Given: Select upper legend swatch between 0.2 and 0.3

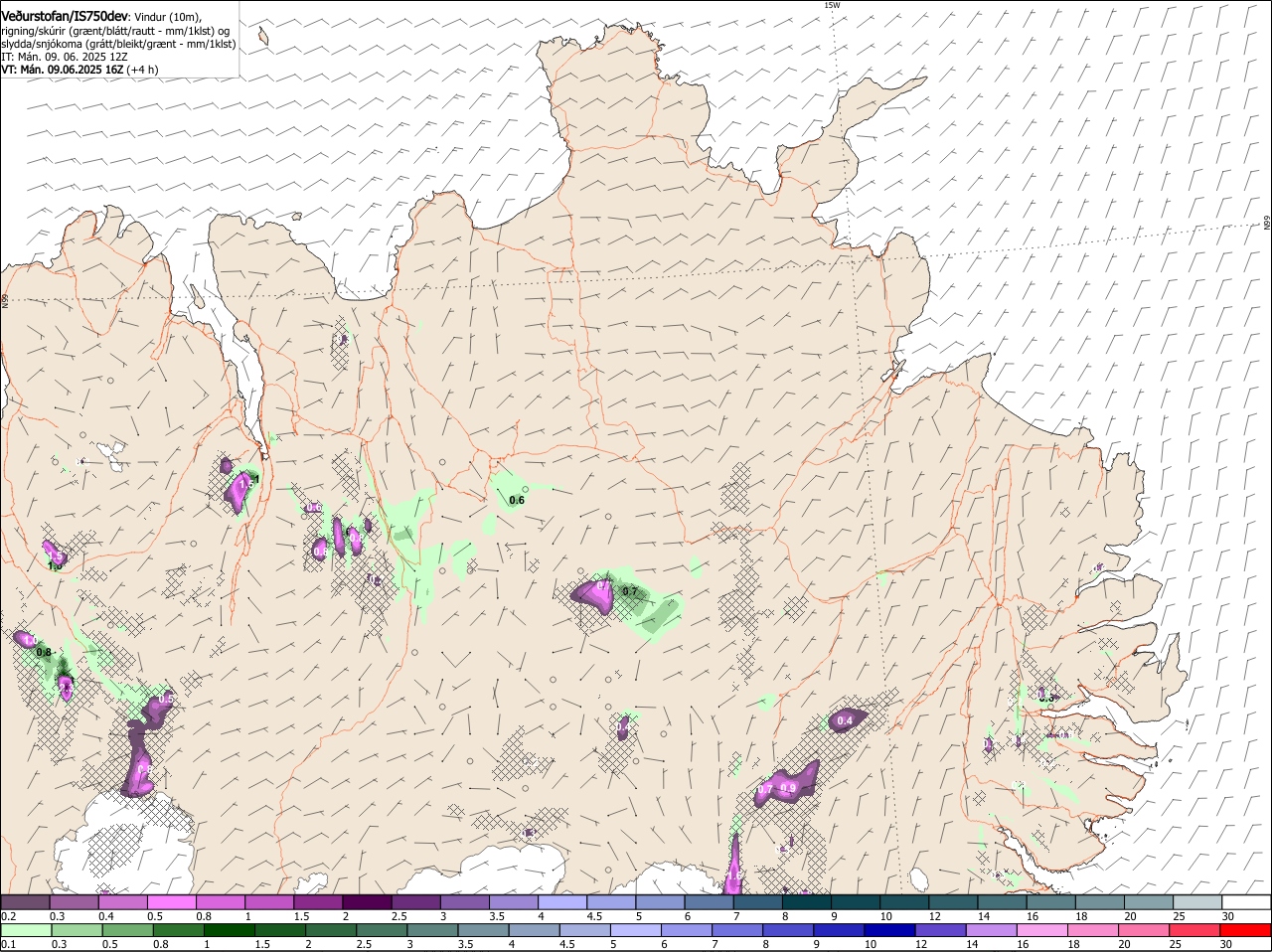Looking at the screenshot, I should (25, 902).
